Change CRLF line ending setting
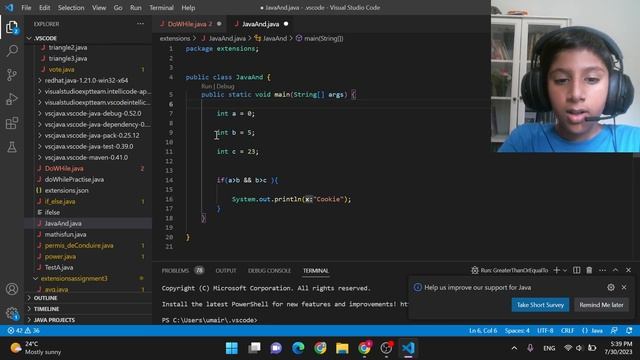 pyautogui.click(x=567, y=331)
